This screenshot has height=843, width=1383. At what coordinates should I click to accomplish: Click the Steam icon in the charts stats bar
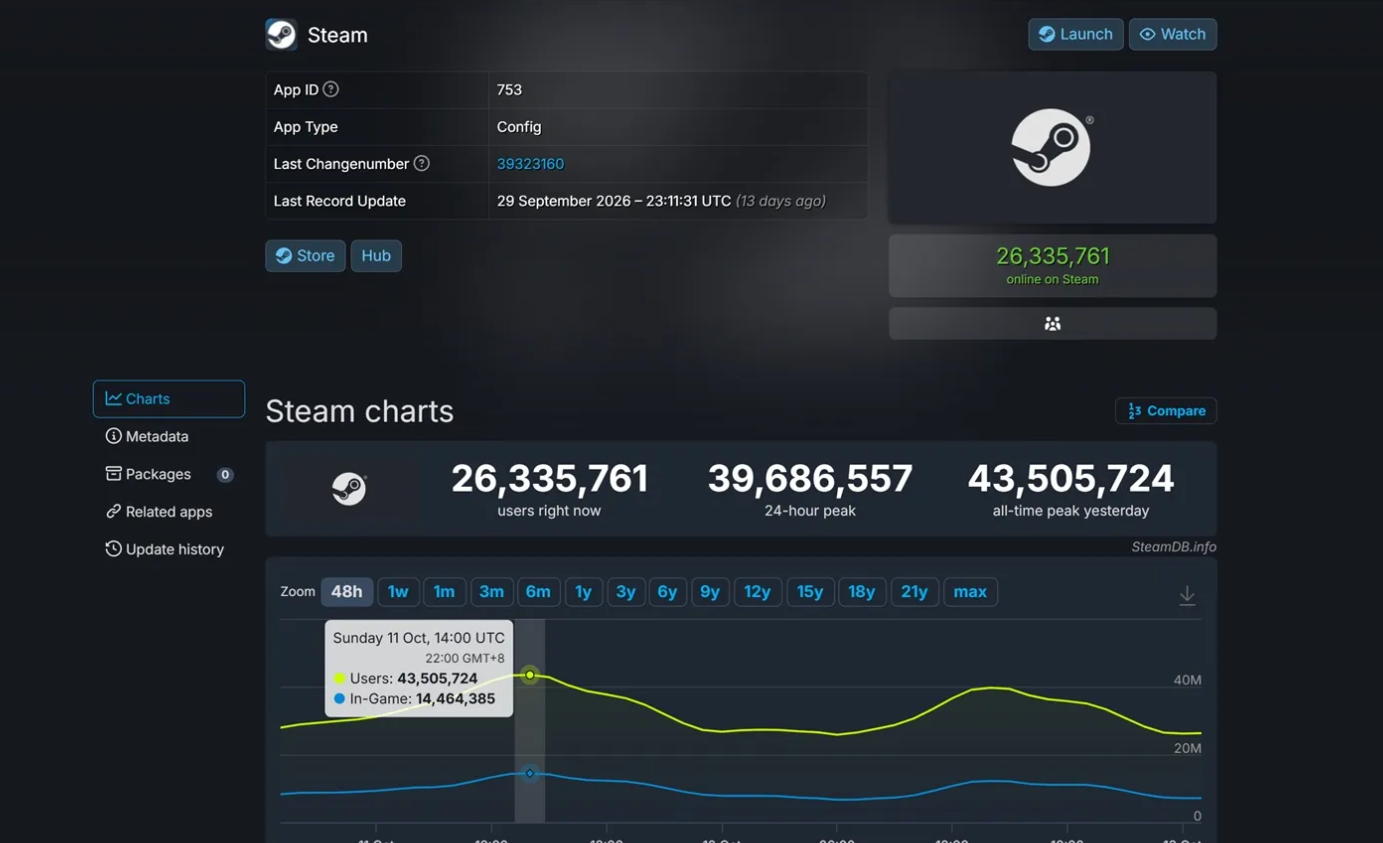point(349,488)
